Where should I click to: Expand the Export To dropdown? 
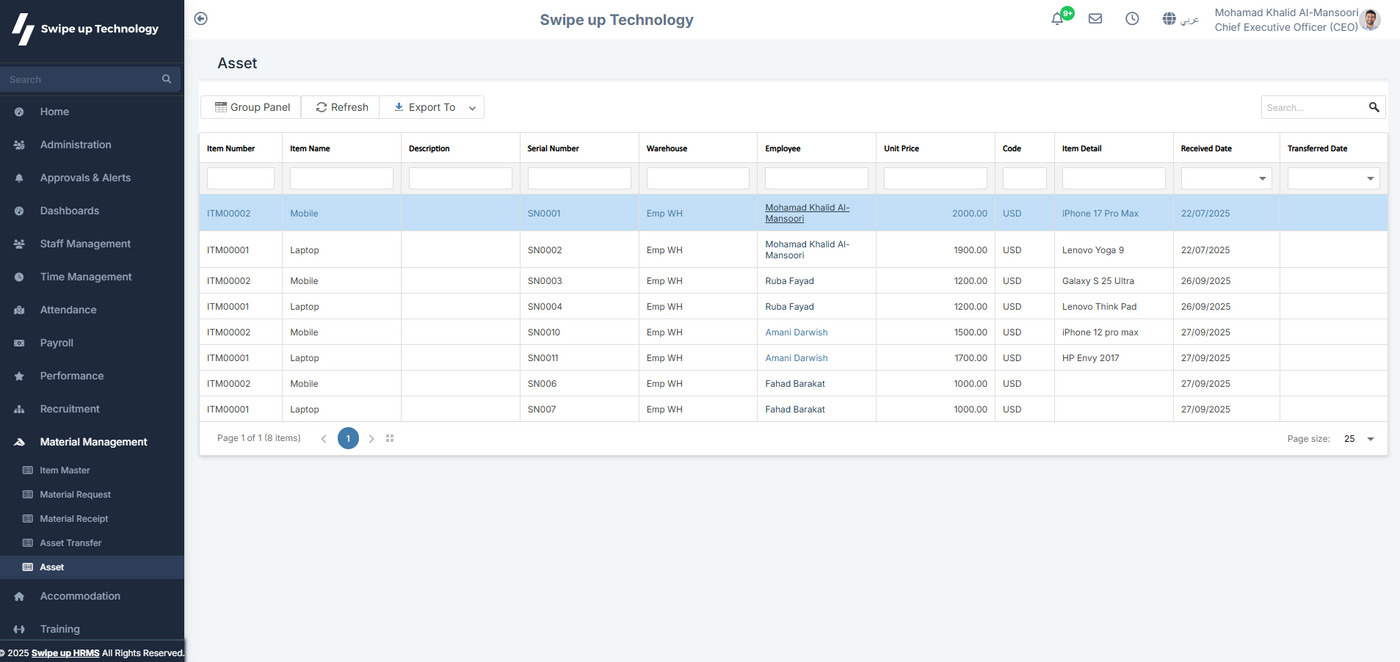[x=472, y=108]
